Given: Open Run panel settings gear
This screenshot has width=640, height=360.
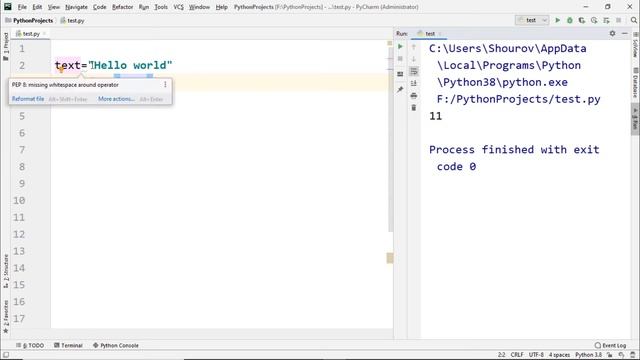Looking at the screenshot, I should click(612, 33).
